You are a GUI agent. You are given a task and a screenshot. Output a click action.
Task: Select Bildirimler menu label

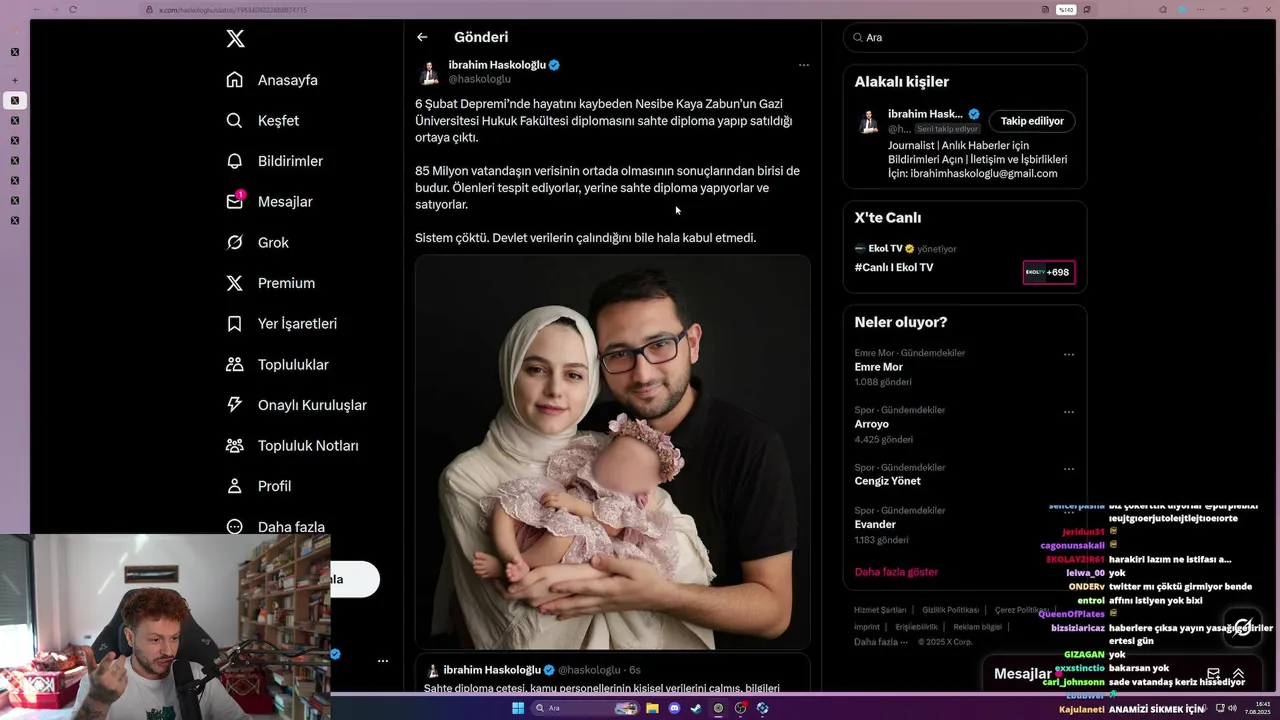click(x=290, y=161)
